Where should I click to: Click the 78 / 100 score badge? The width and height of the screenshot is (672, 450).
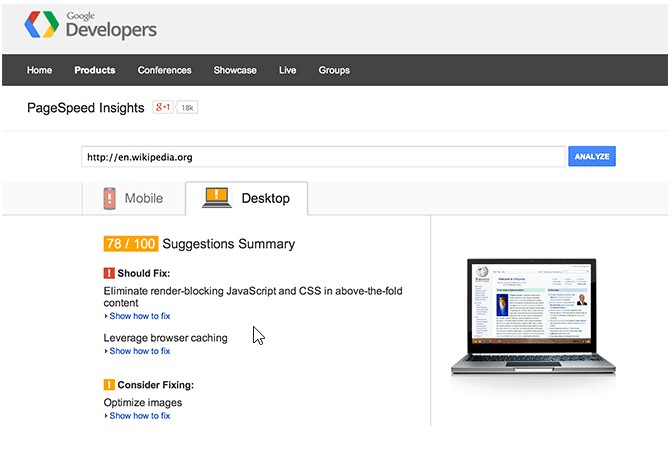(131, 244)
